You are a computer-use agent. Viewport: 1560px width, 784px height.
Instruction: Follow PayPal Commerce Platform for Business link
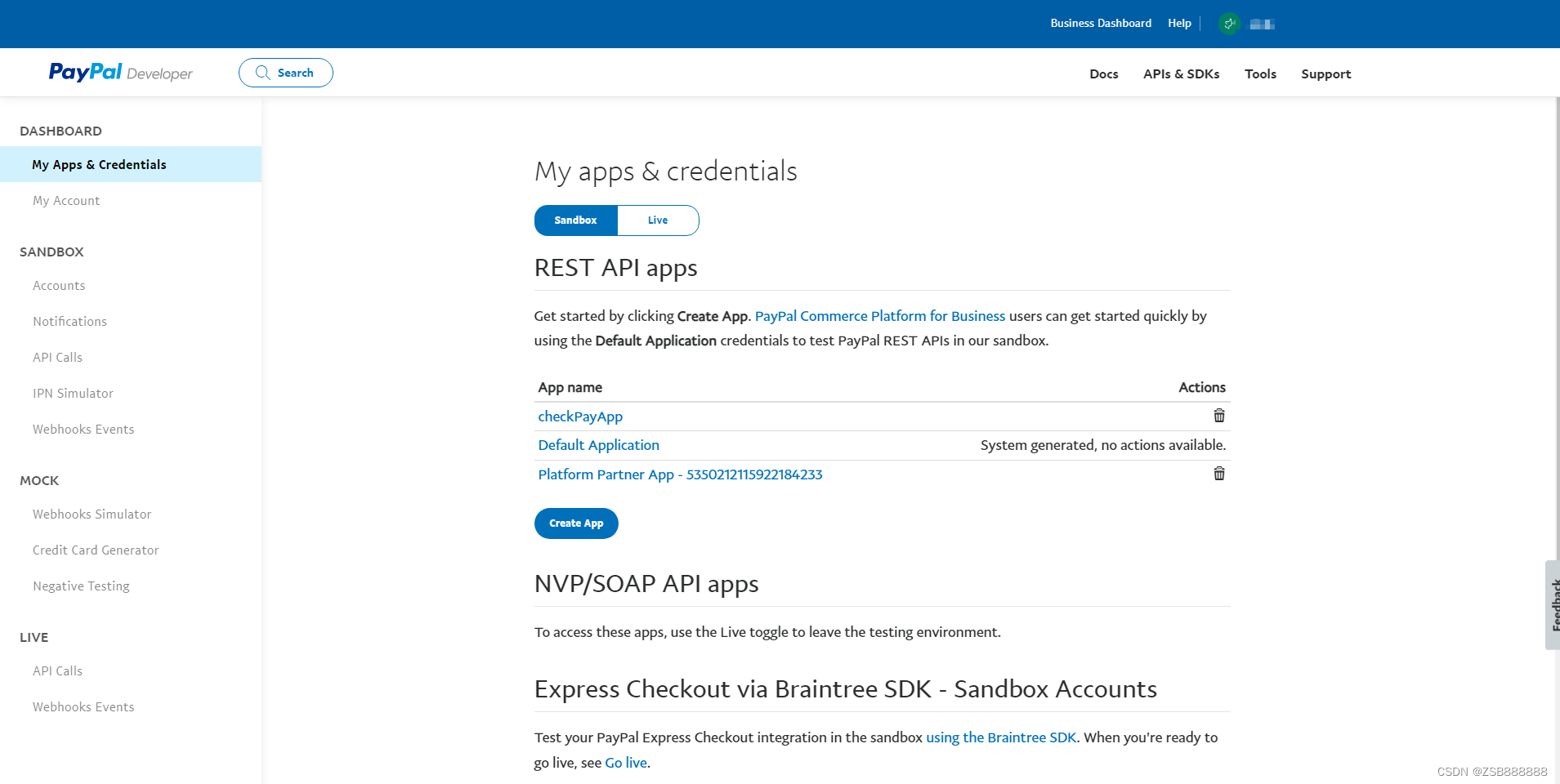880,316
